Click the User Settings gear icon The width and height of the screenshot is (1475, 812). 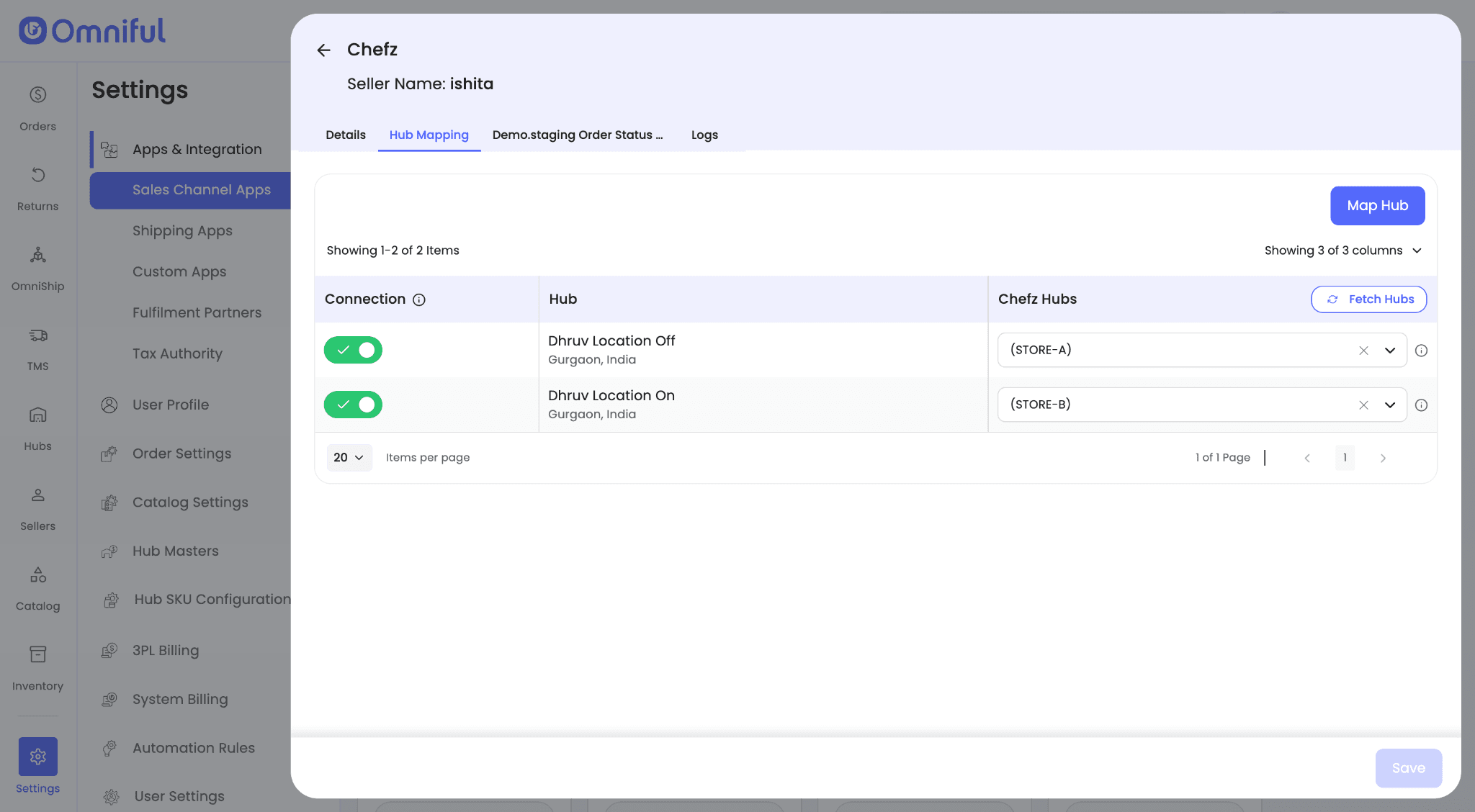click(111, 797)
